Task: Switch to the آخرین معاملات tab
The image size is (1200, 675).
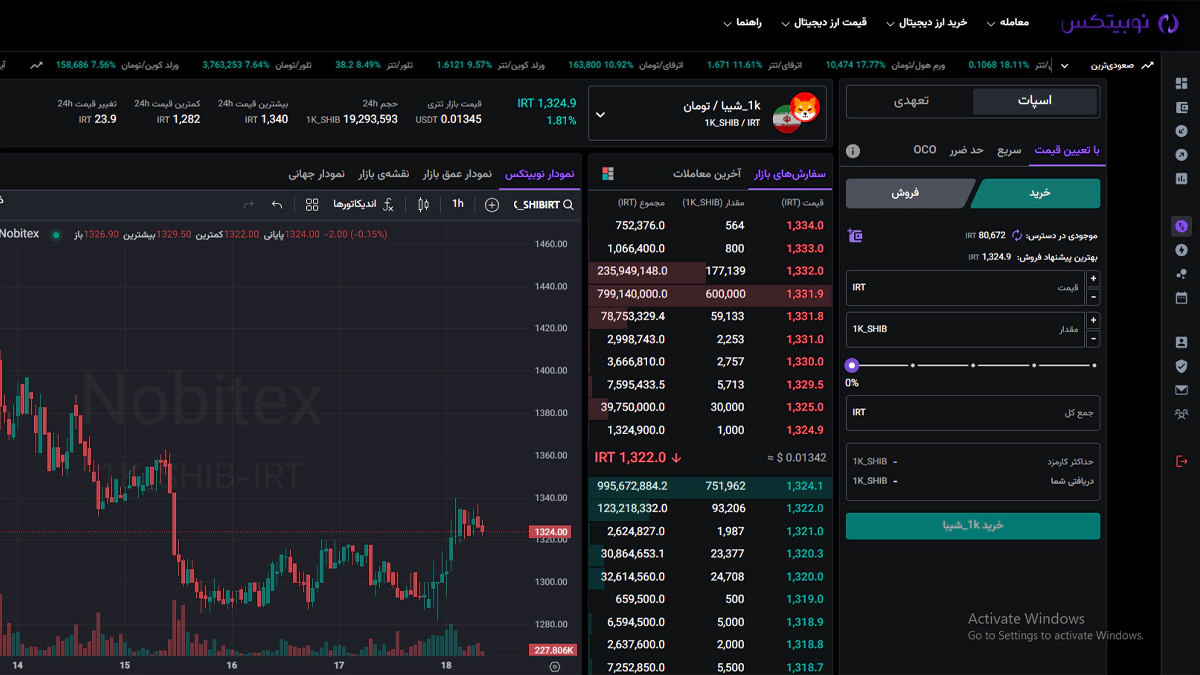Action: tap(707, 174)
